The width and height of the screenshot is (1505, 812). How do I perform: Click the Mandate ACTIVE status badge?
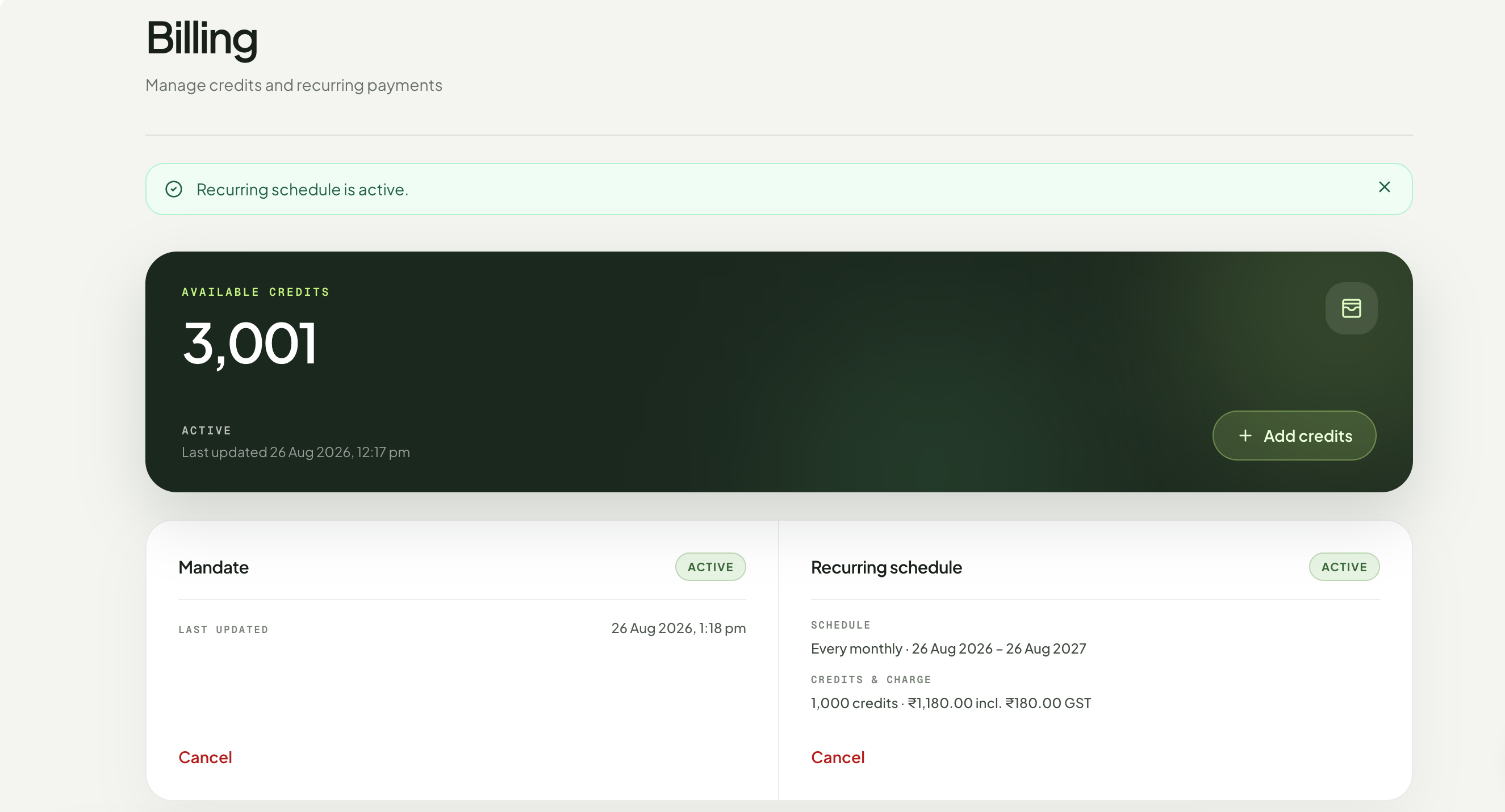coord(710,567)
